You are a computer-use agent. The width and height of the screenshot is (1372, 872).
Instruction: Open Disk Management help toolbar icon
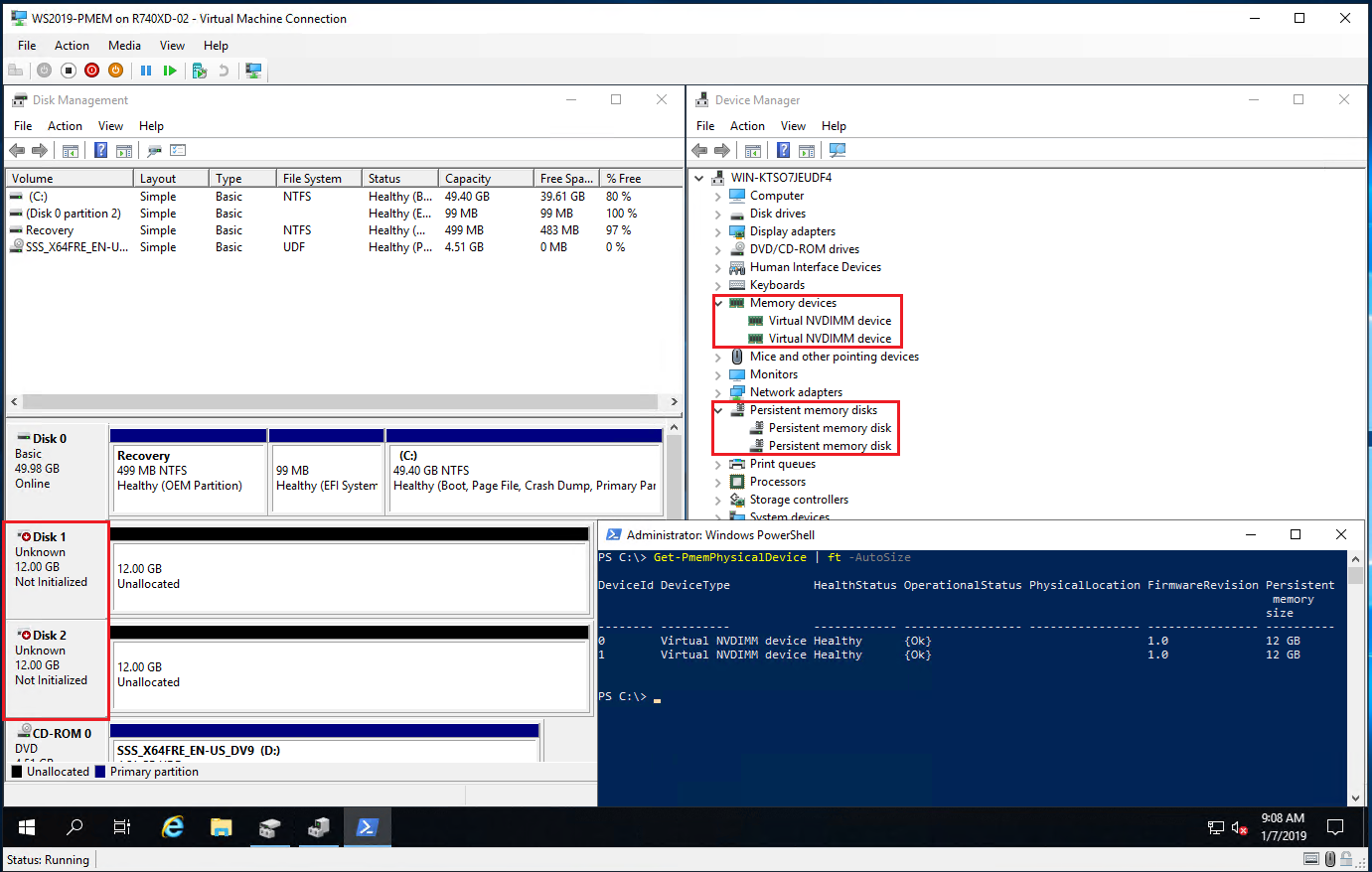(x=100, y=151)
